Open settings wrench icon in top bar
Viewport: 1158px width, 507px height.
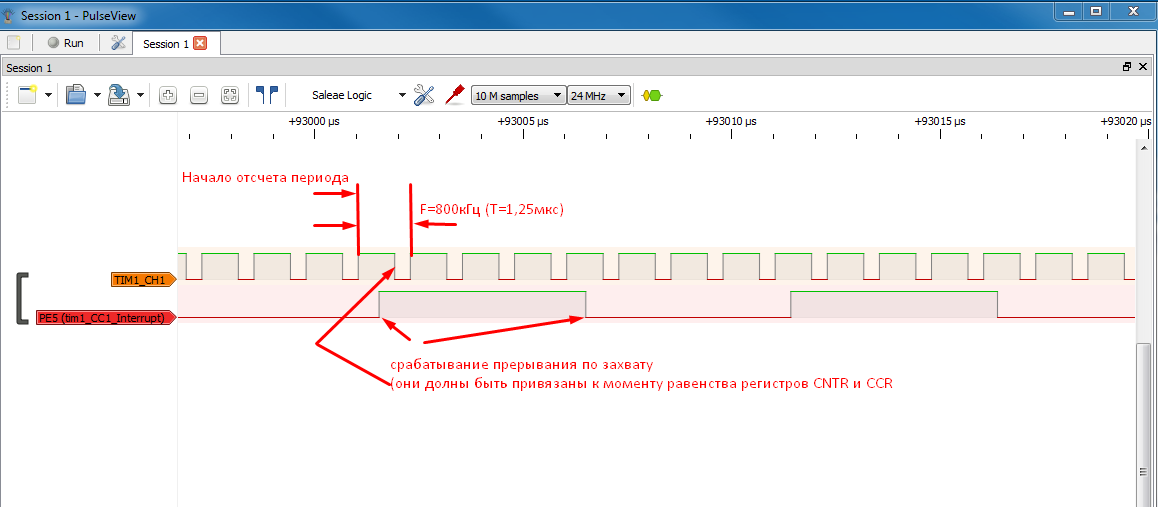(x=118, y=43)
